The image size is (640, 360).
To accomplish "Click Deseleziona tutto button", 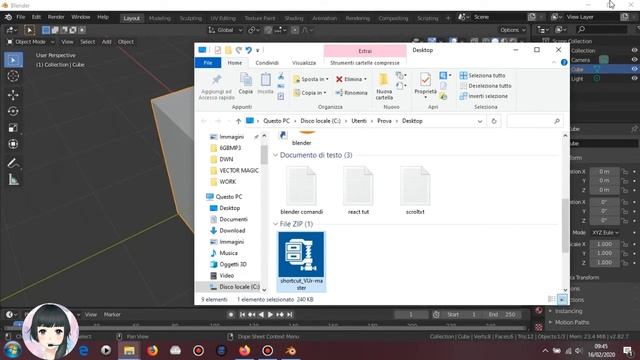I will [485, 86].
